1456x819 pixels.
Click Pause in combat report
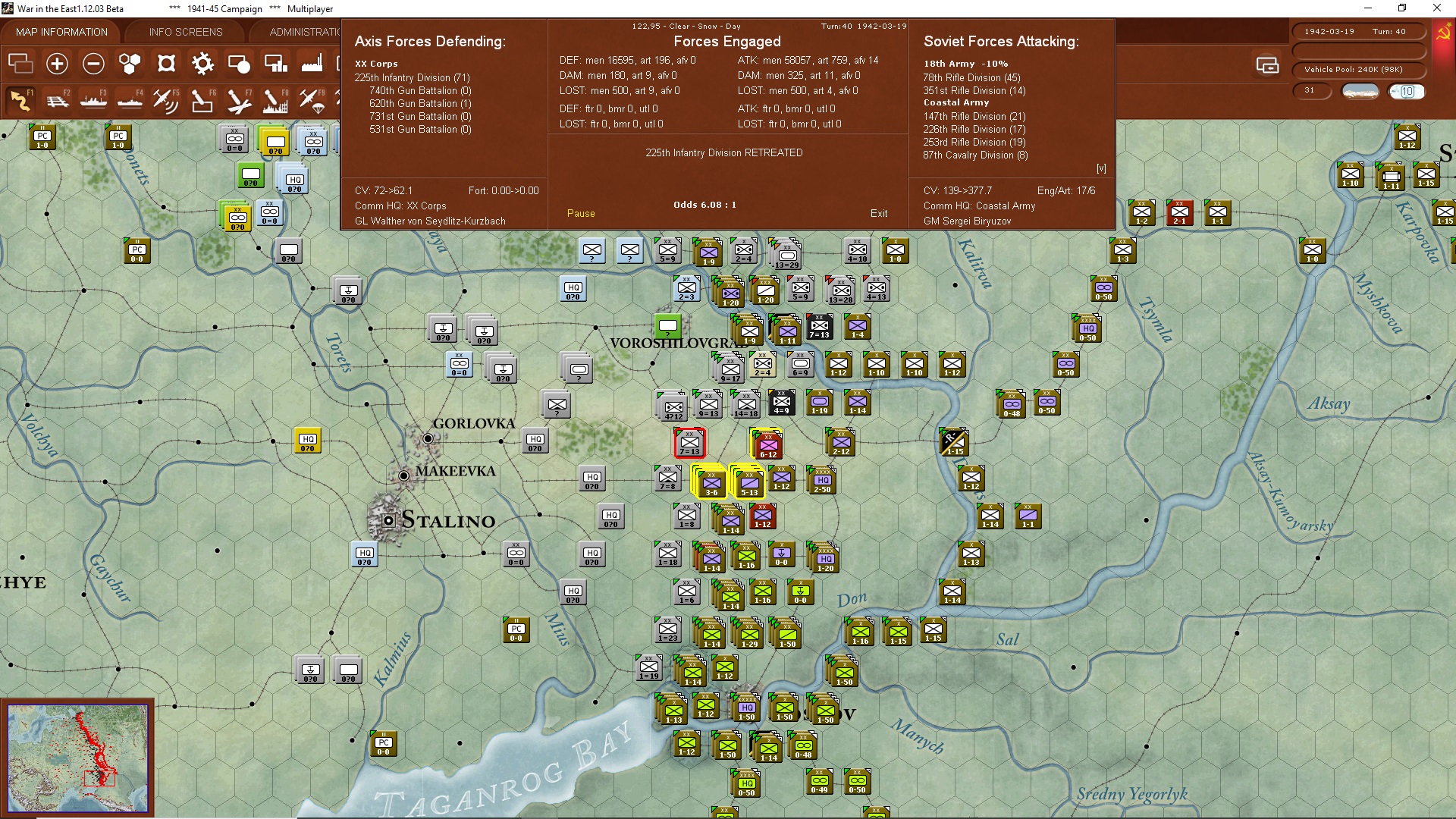pos(581,214)
